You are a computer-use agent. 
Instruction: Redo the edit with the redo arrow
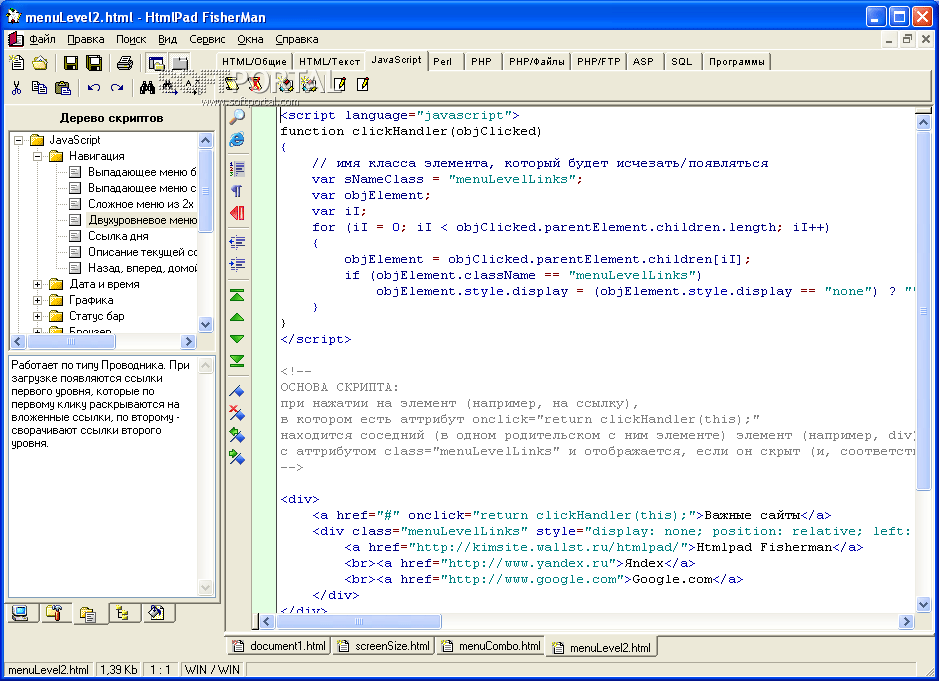(x=117, y=87)
